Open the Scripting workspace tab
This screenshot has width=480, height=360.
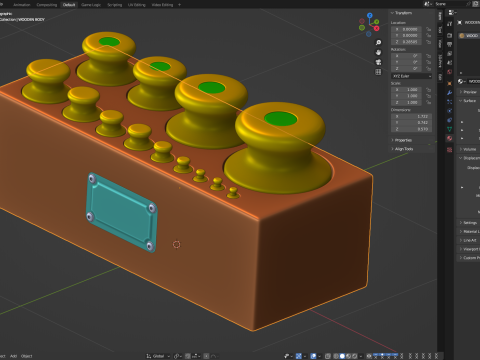coord(114,5)
